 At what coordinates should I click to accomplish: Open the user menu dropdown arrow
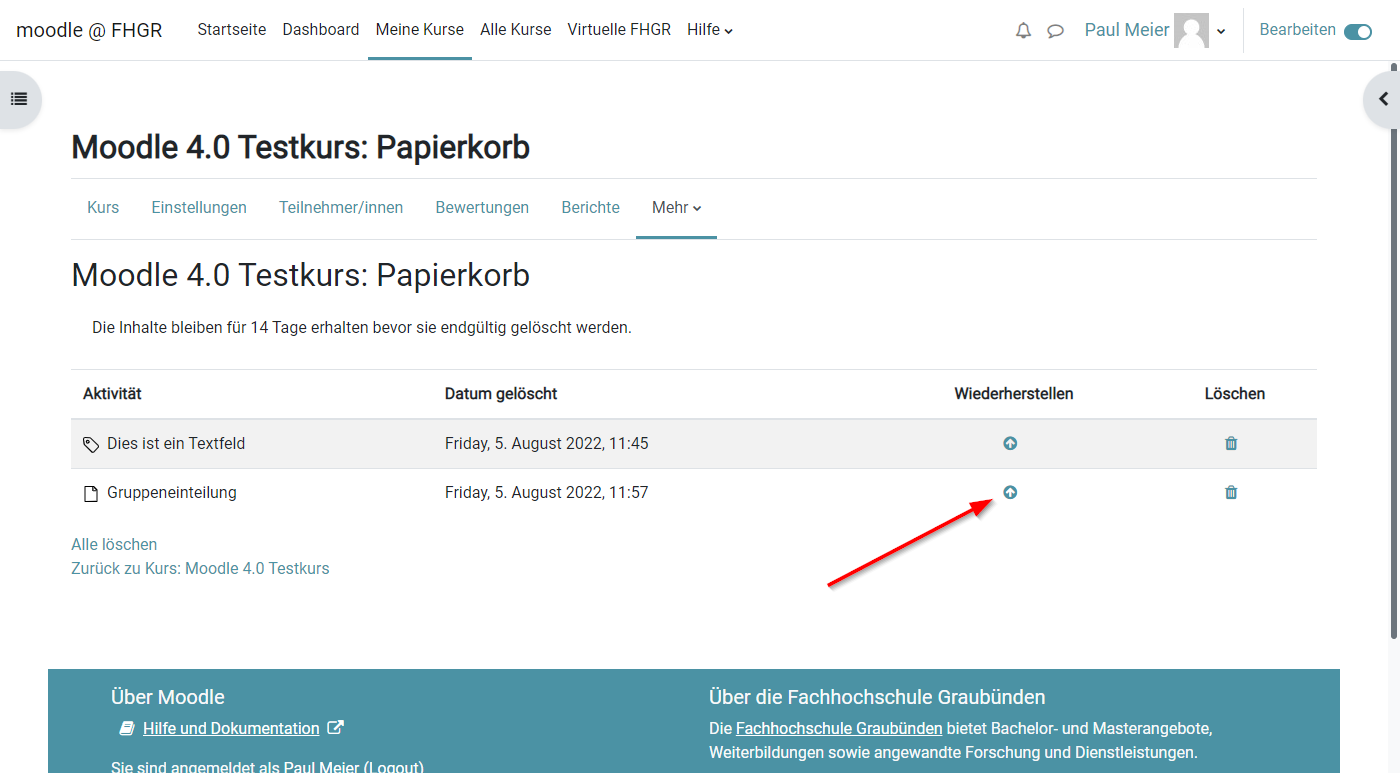1221,32
